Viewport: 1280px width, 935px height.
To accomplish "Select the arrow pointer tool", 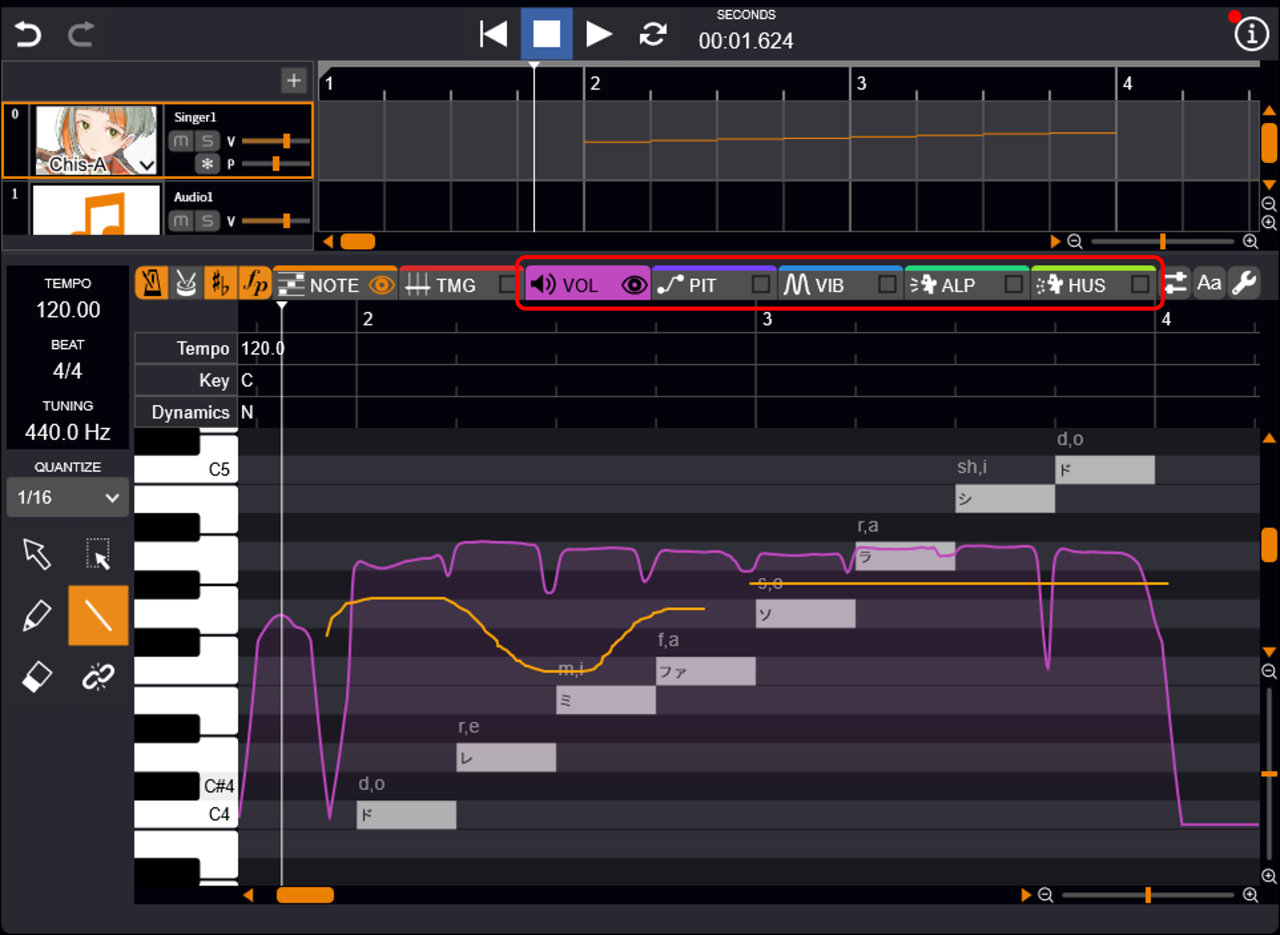I will click(x=36, y=553).
